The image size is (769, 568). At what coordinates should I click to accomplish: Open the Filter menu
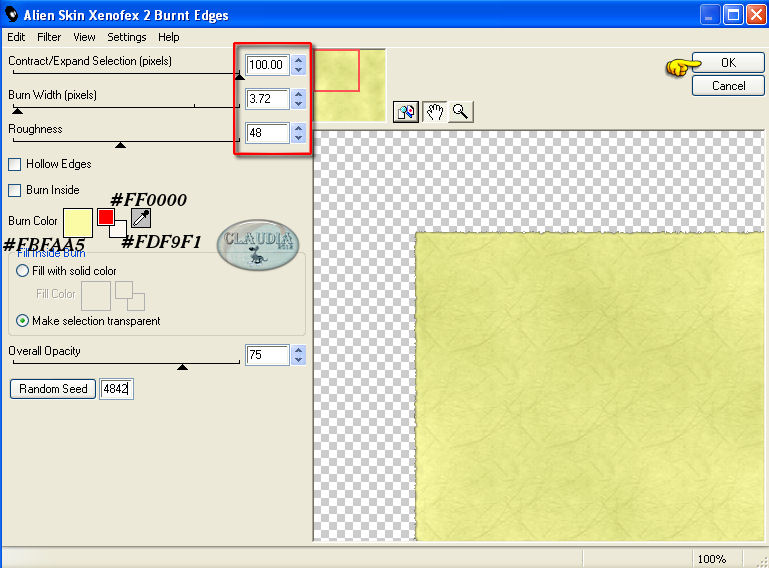click(49, 37)
